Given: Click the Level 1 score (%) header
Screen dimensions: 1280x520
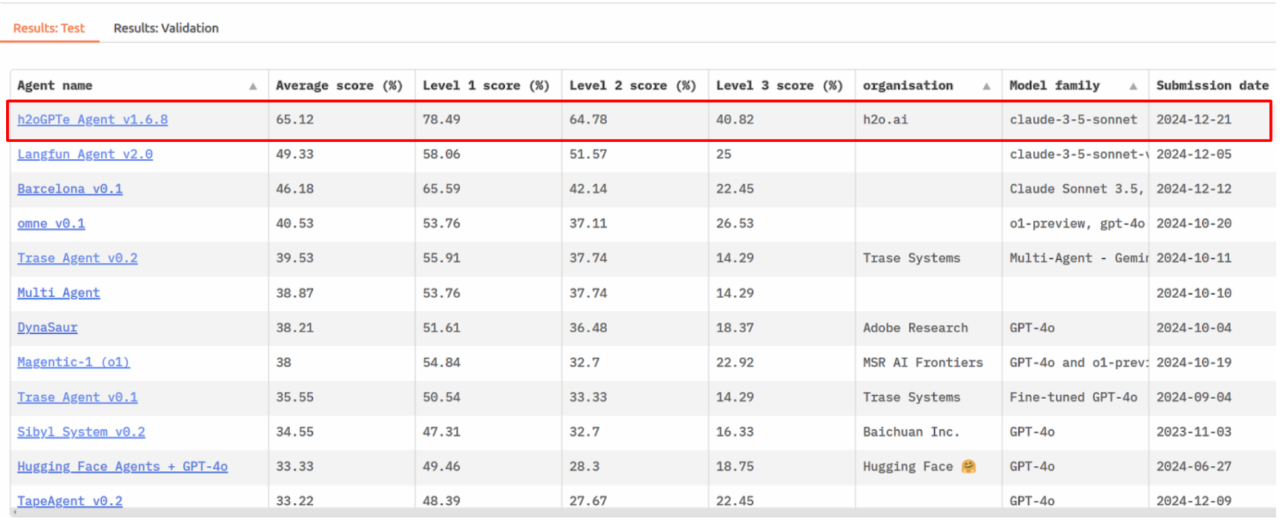Looking at the screenshot, I should tap(486, 86).
